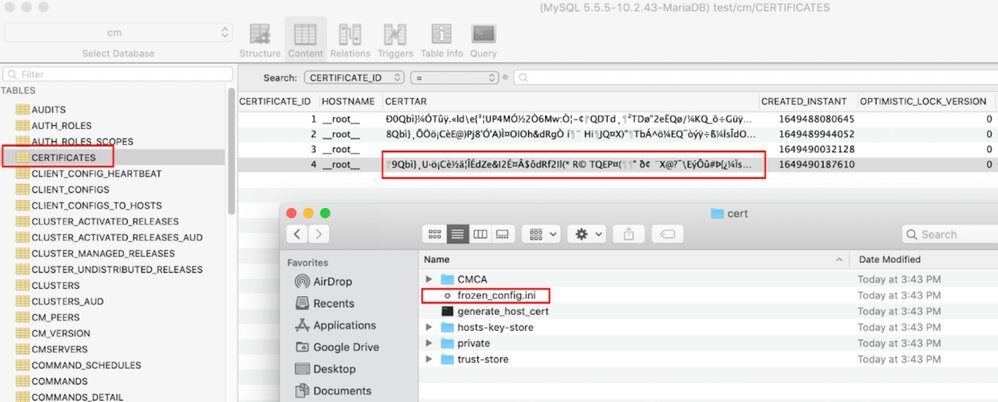Open Recents in Finder sidebar

tap(325, 303)
